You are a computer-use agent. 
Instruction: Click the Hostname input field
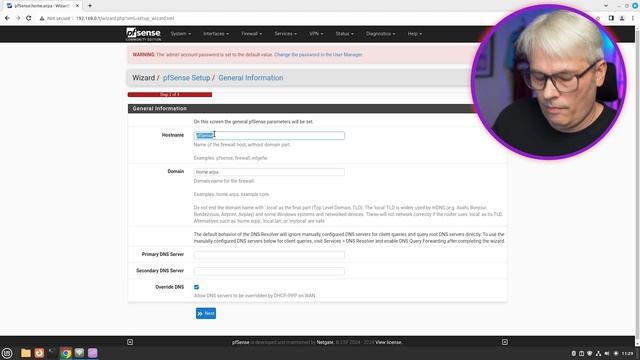click(x=269, y=136)
